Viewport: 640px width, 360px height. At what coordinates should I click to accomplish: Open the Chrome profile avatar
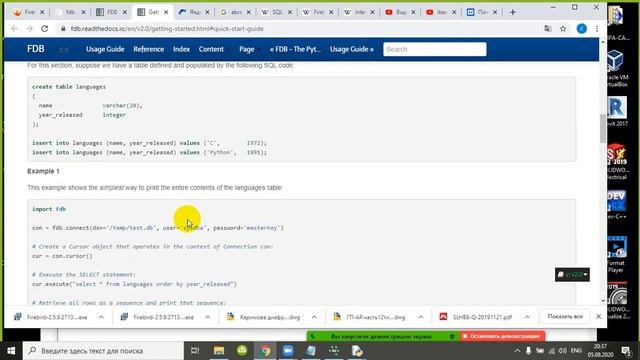[582, 29]
